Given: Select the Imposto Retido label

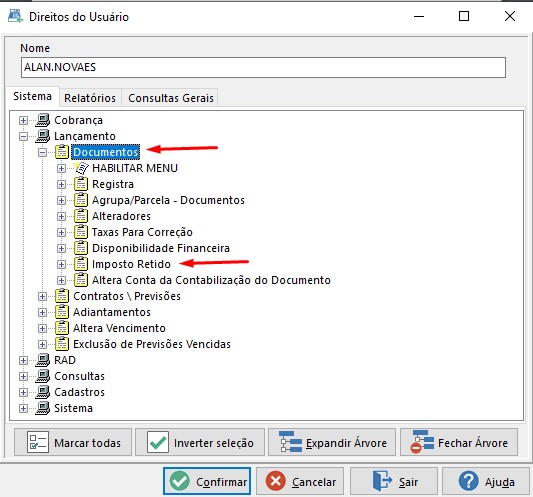Looking at the screenshot, I should pyautogui.click(x=131, y=264).
